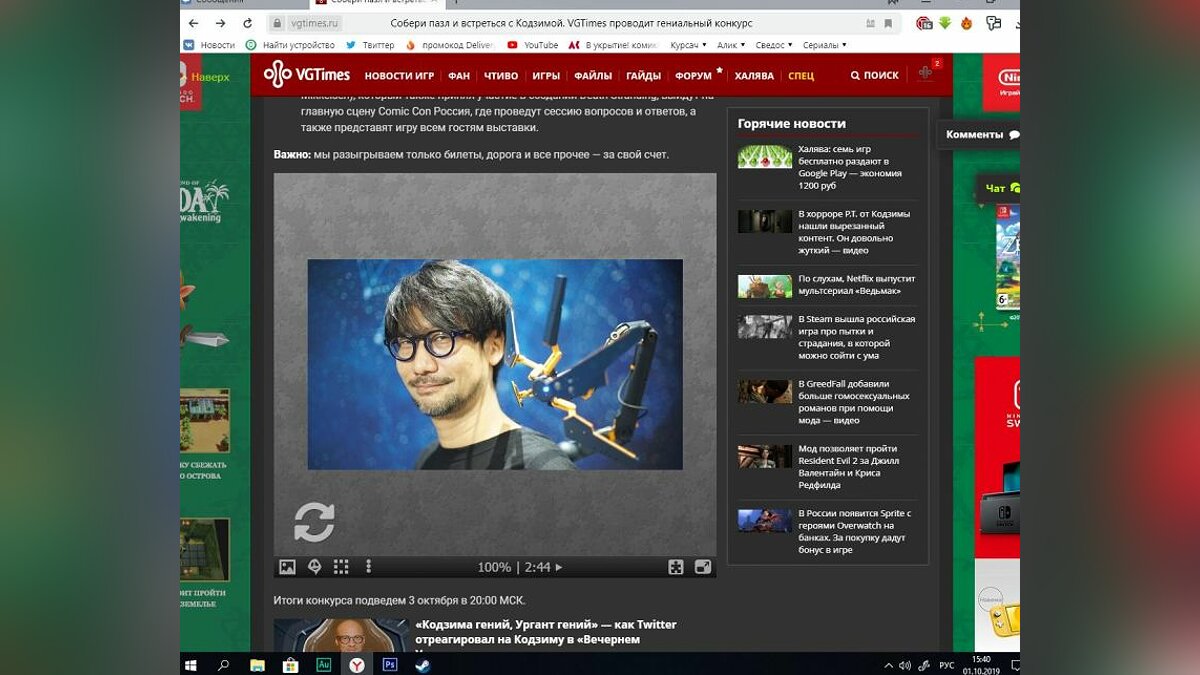Expand the Курсач bookmarks folder
1200x675 pixels.
click(688, 45)
